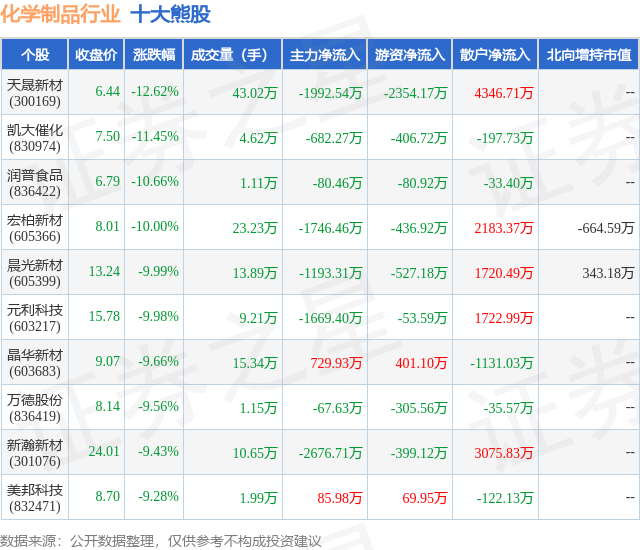The width and height of the screenshot is (640, 550).
Task: Click main inflow value -2676.71万
Action: click(x=330, y=453)
